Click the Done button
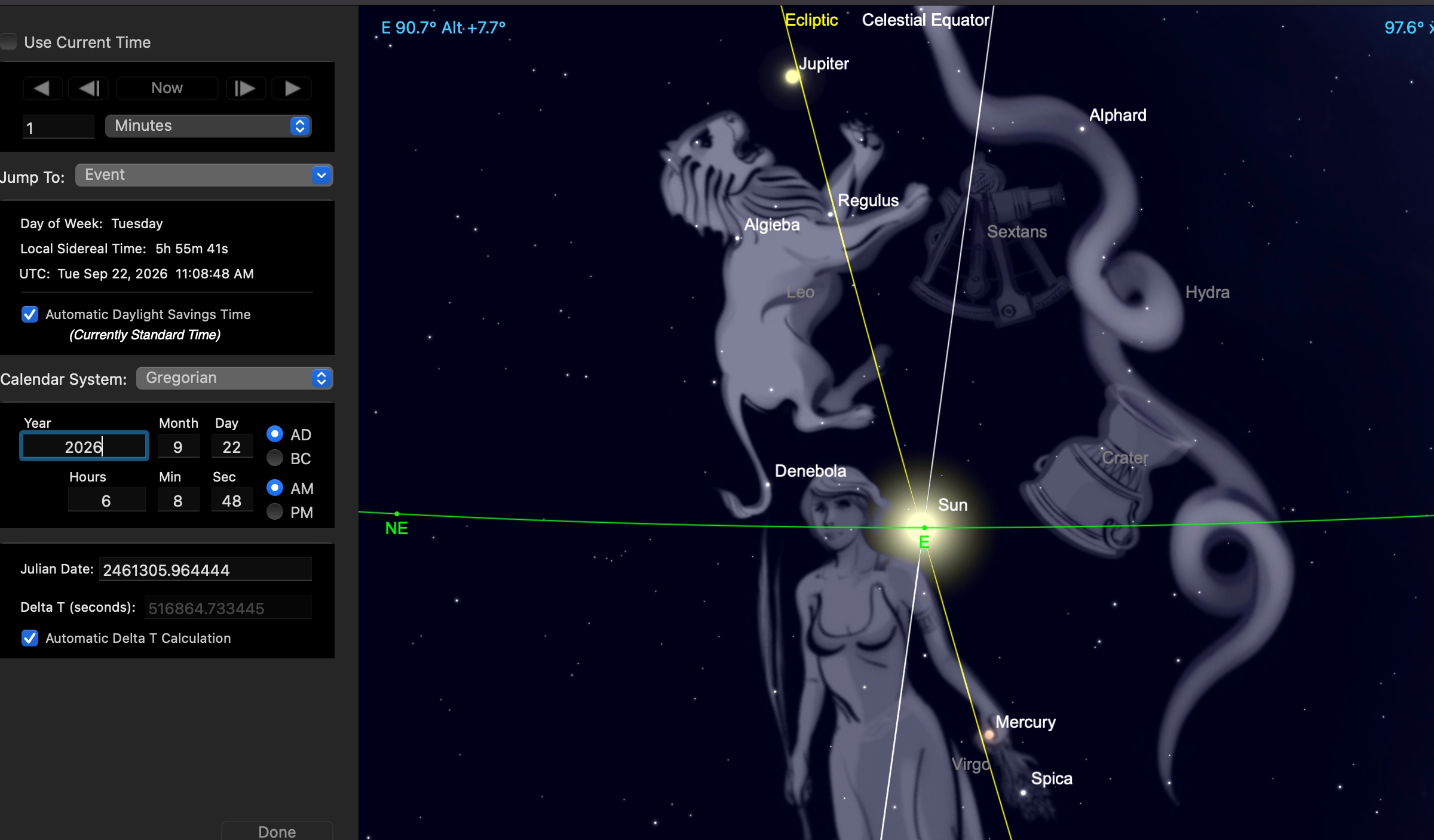Image resolution: width=1434 pixels, height=840 pixels. [277, 831]
